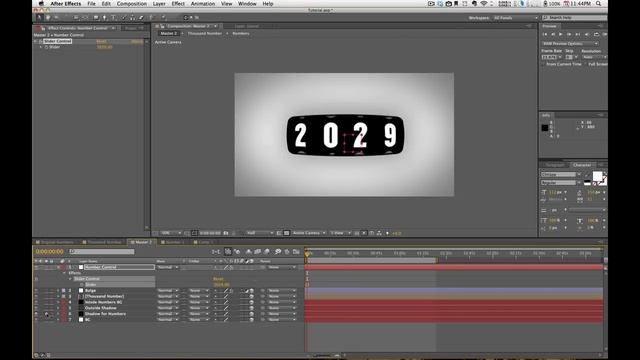Click the swap fill and stroke arrow
Screen dimensions: 640x360
pos(604,174)
